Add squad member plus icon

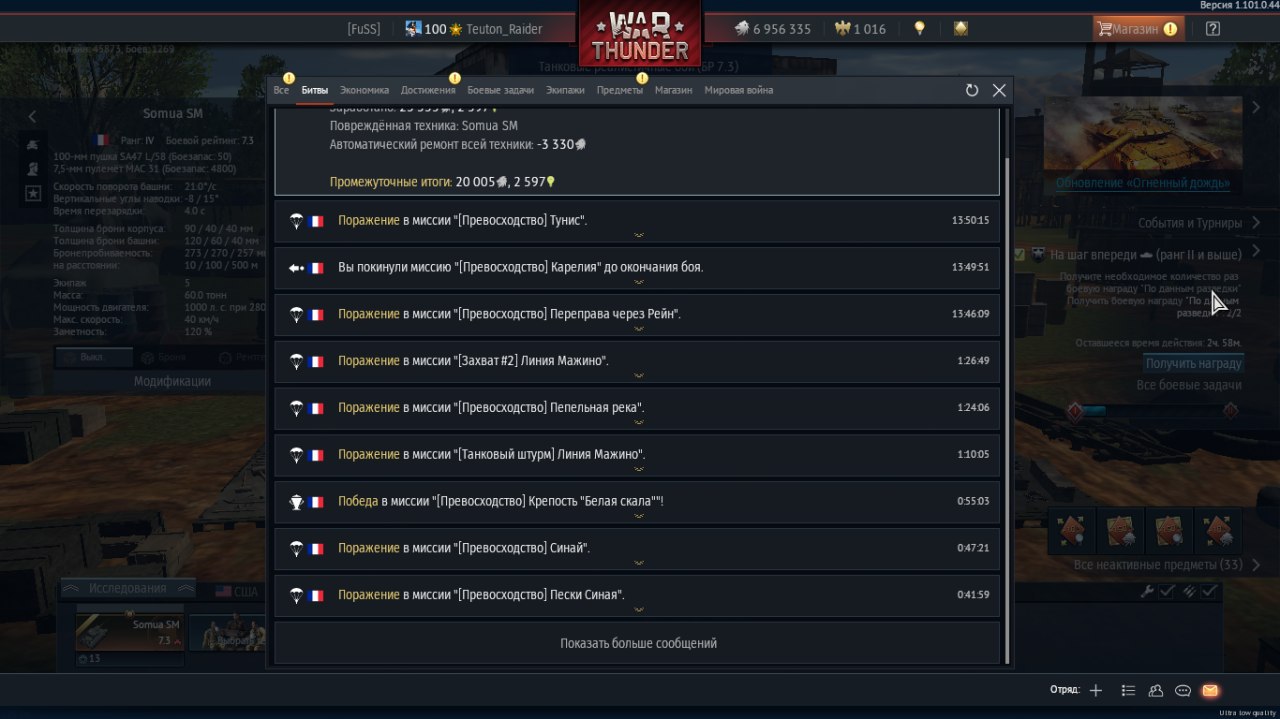pyautogui.click(x=1096, y=690)
